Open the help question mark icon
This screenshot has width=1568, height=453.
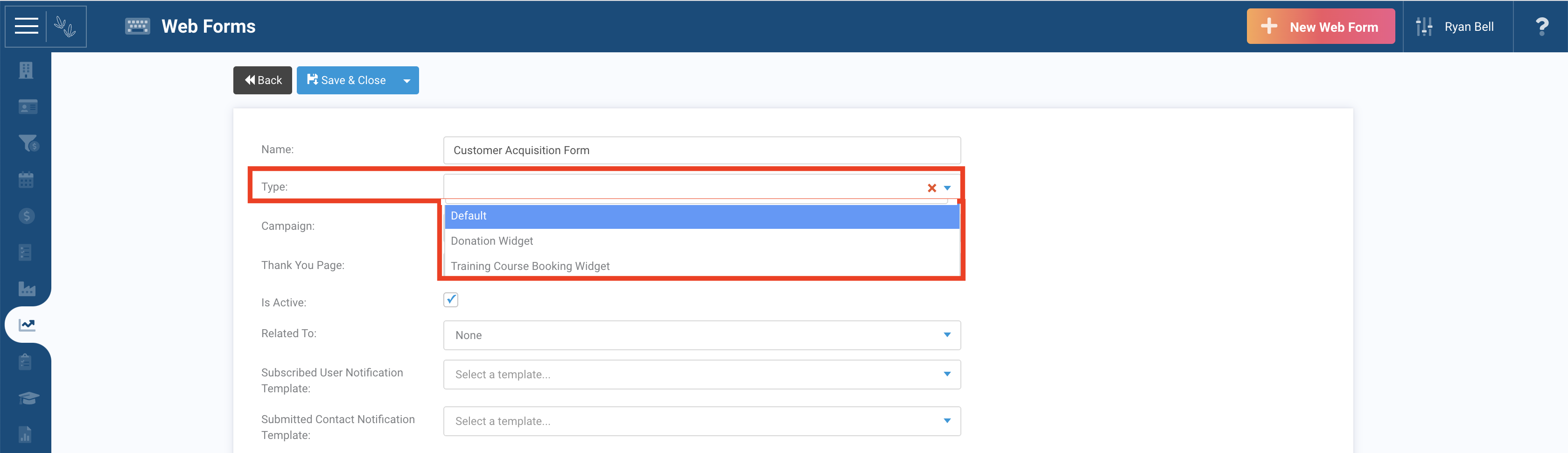pos(1541,26)
